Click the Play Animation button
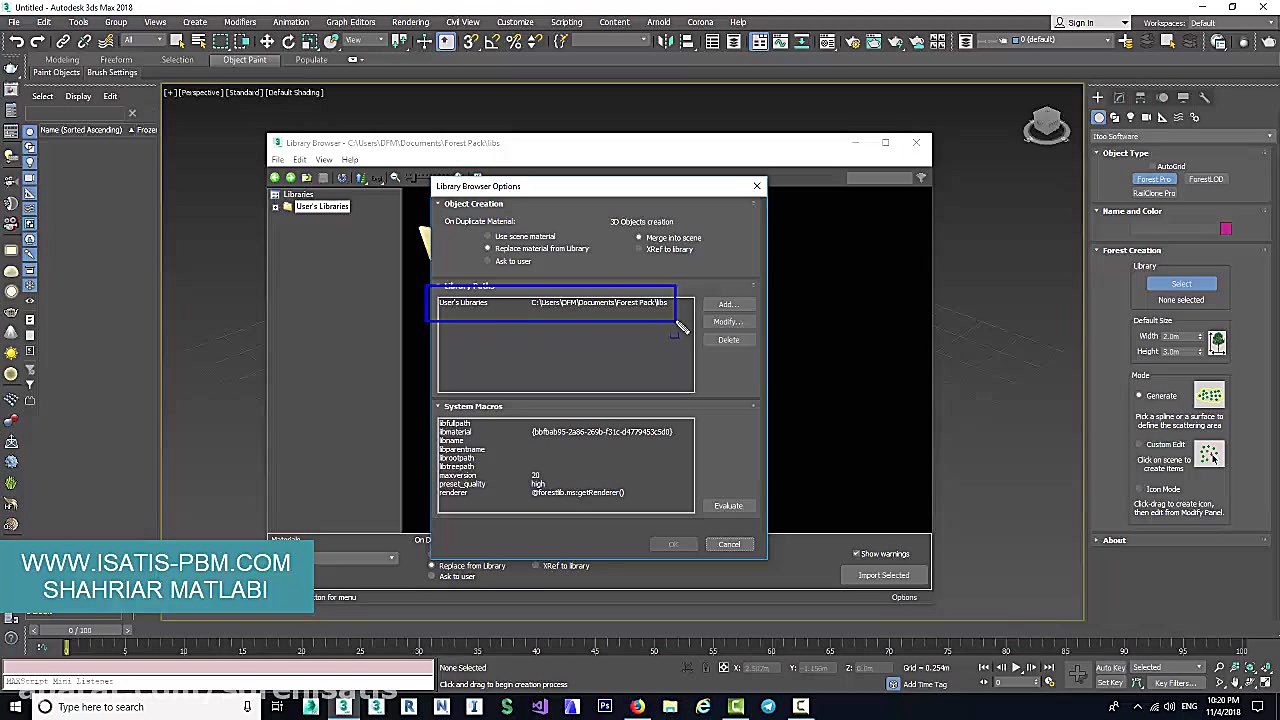Viewport: 1280px width, 720px height. pos(1016,667)
